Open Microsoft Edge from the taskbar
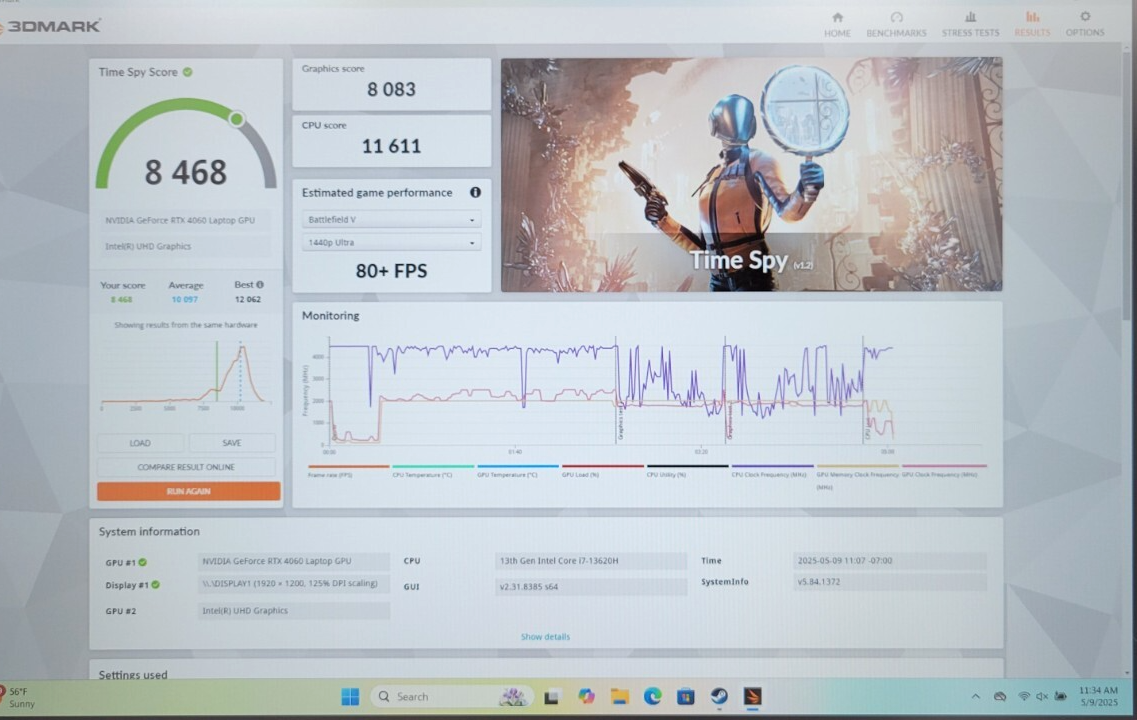 tap(653, 697)
